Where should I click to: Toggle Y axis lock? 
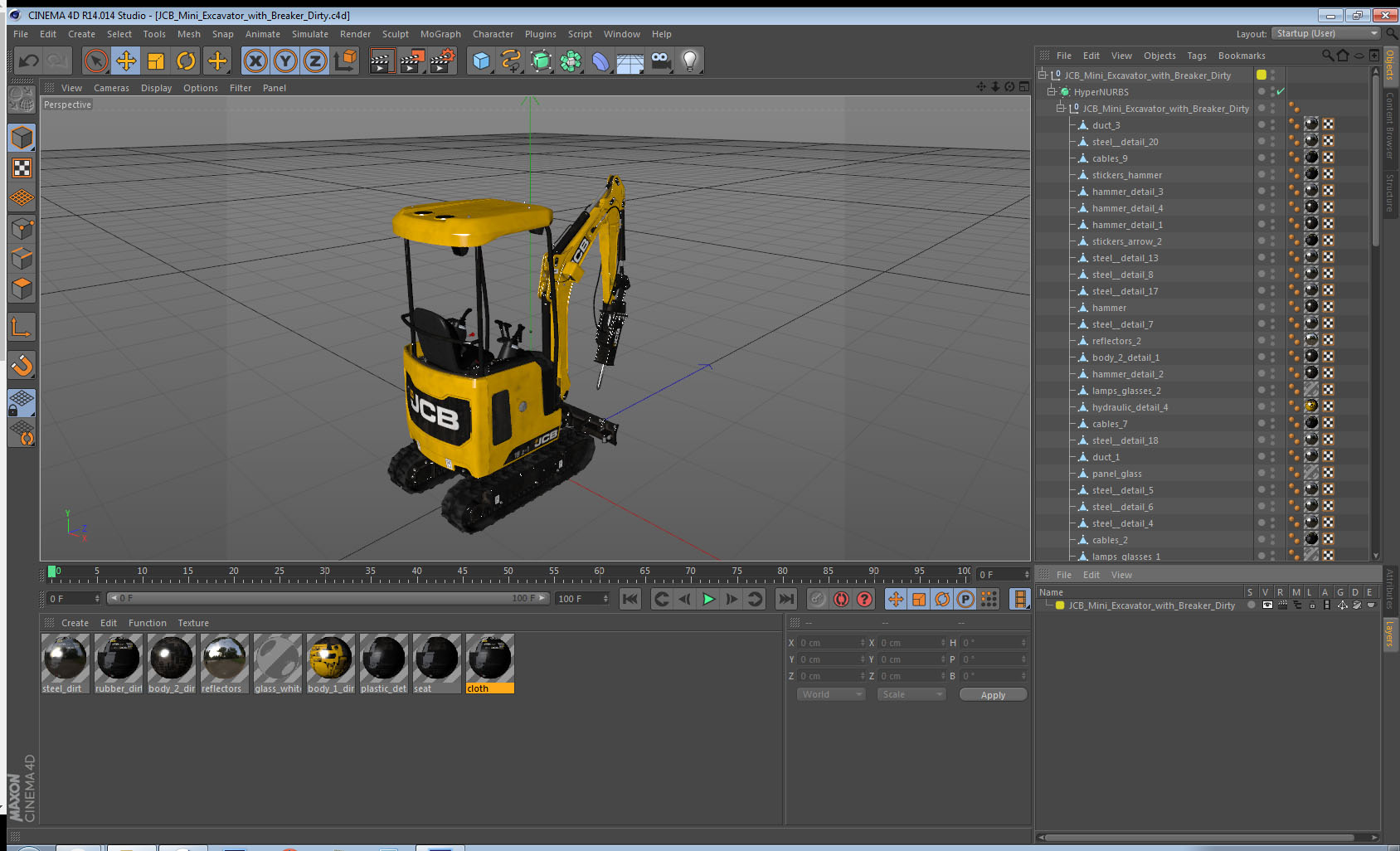coord(285,61)
